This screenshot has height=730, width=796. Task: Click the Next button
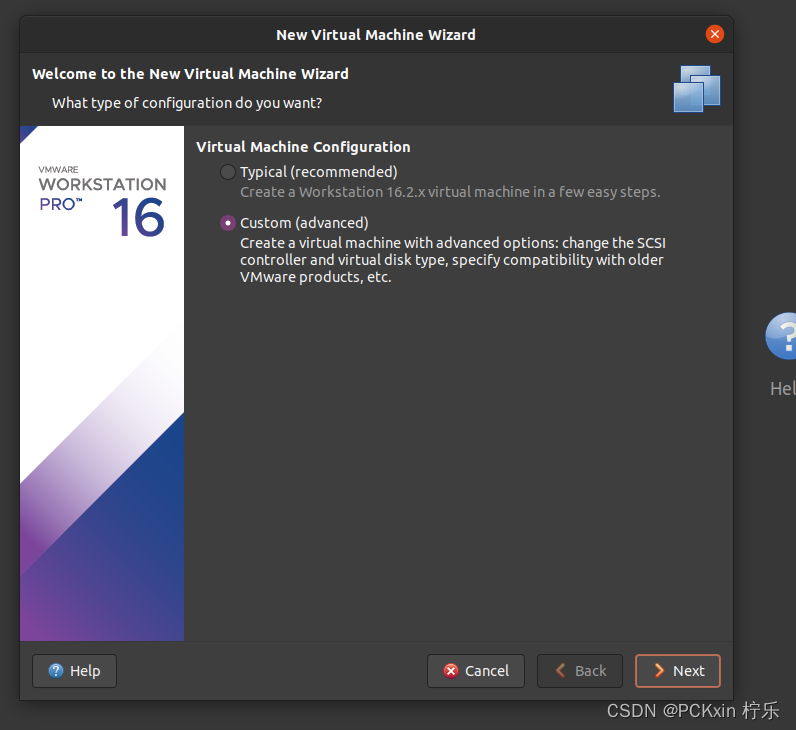pos(677,671)
